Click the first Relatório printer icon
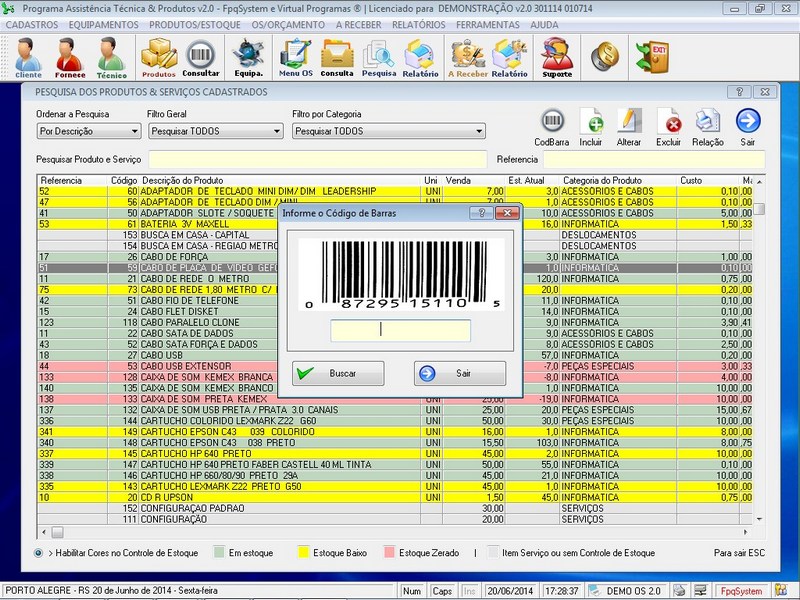 click(x=420, y=58)
